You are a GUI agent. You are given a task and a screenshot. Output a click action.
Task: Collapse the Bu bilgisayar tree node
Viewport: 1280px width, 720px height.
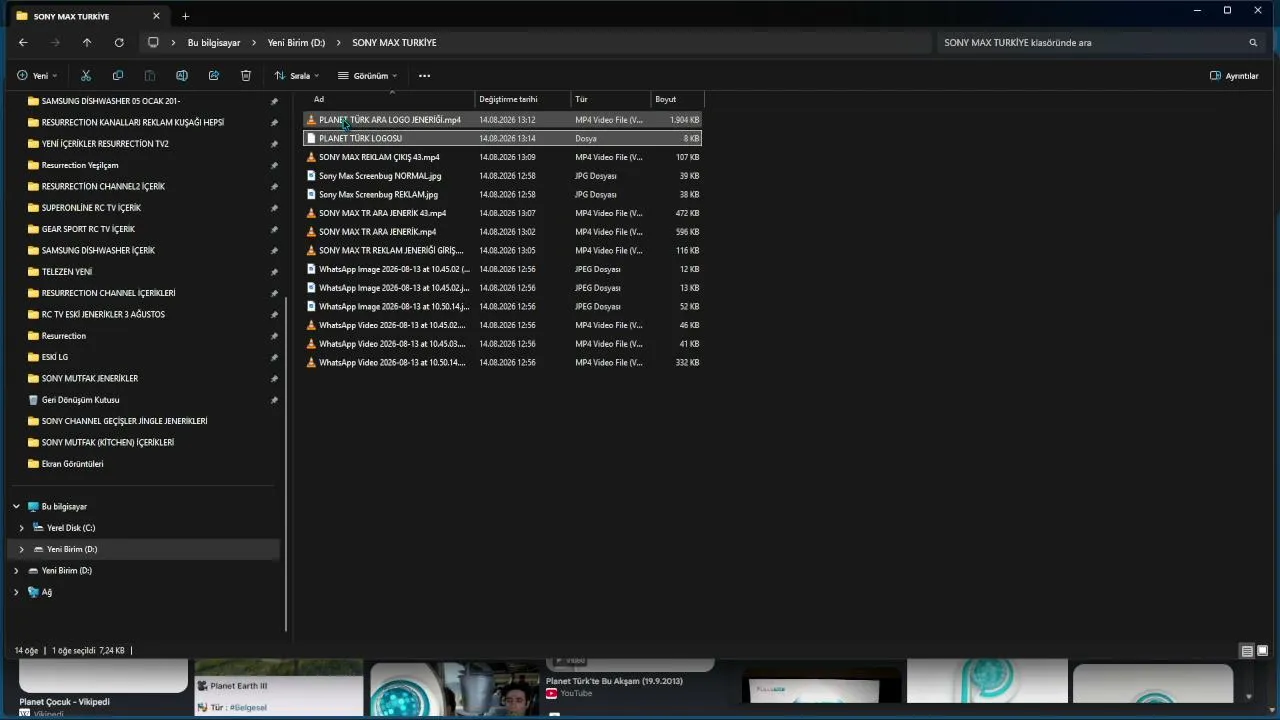click(x=16, y=507)
